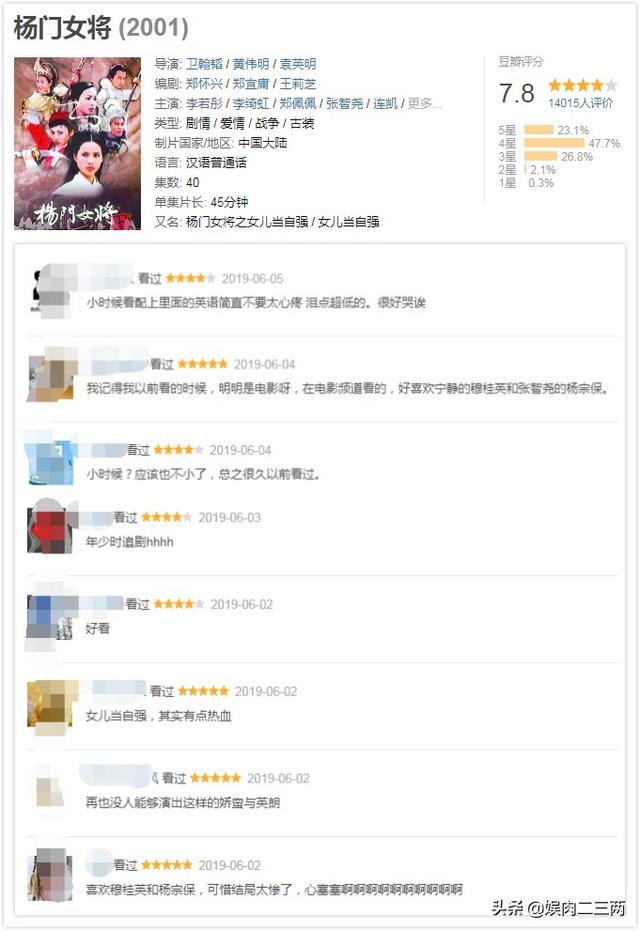The image size is (640, 931).
Task: Click the 3星 26.8% rating bar
Action: 541,156
